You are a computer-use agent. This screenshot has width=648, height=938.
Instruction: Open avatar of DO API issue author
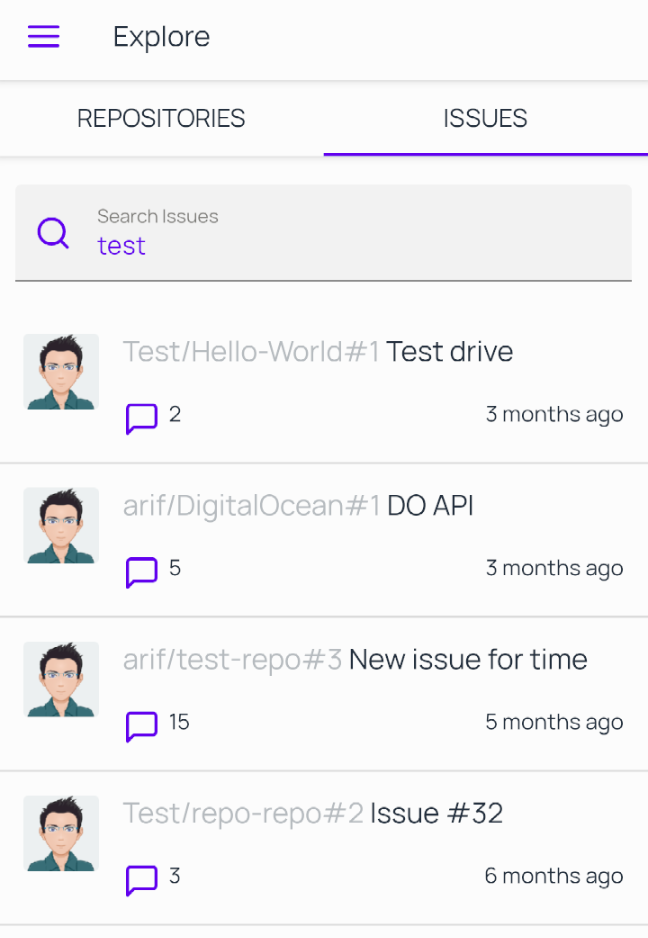(x=61, y=525)
